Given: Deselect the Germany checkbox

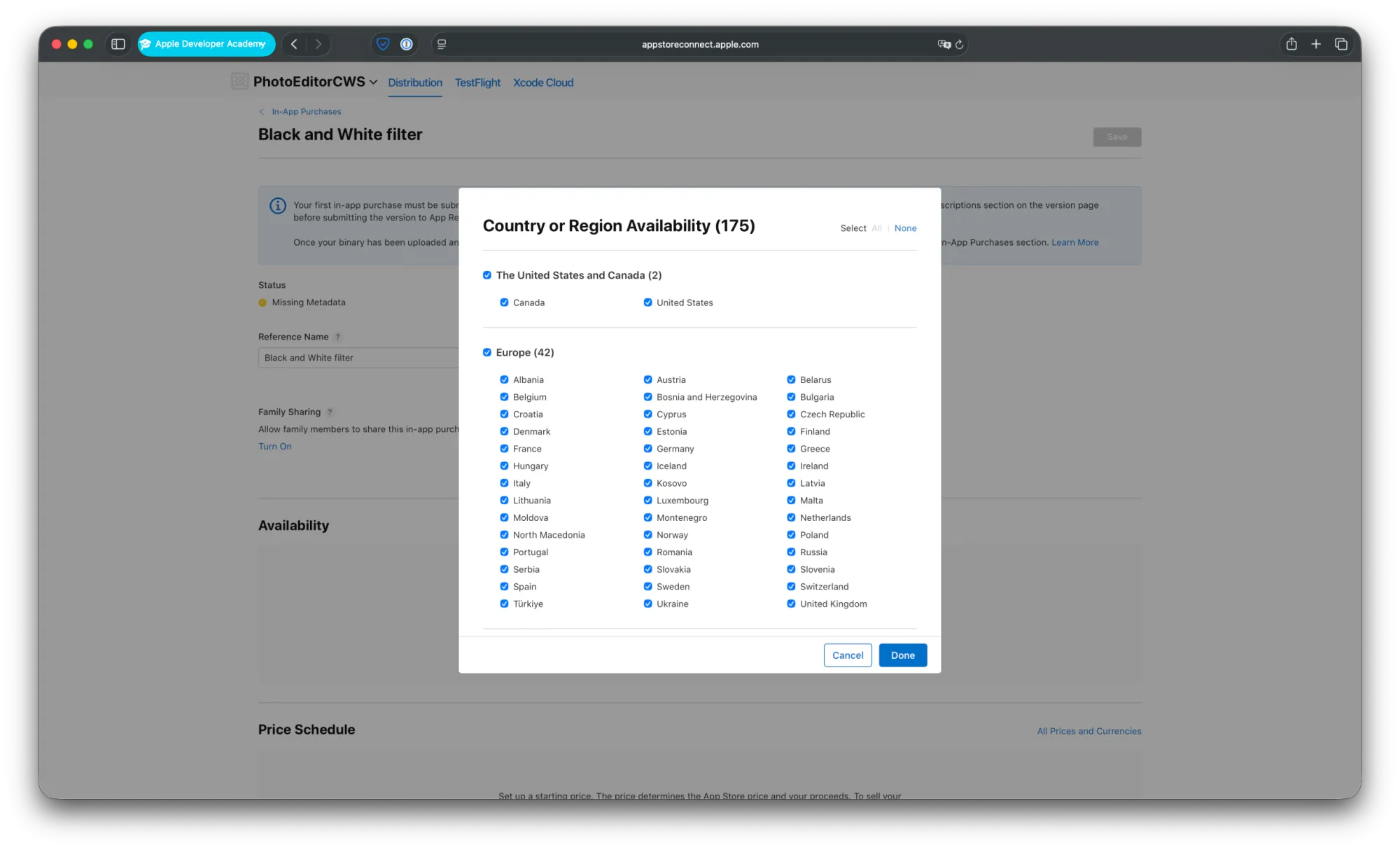Looking at the screenshot, I should (647, 449).
